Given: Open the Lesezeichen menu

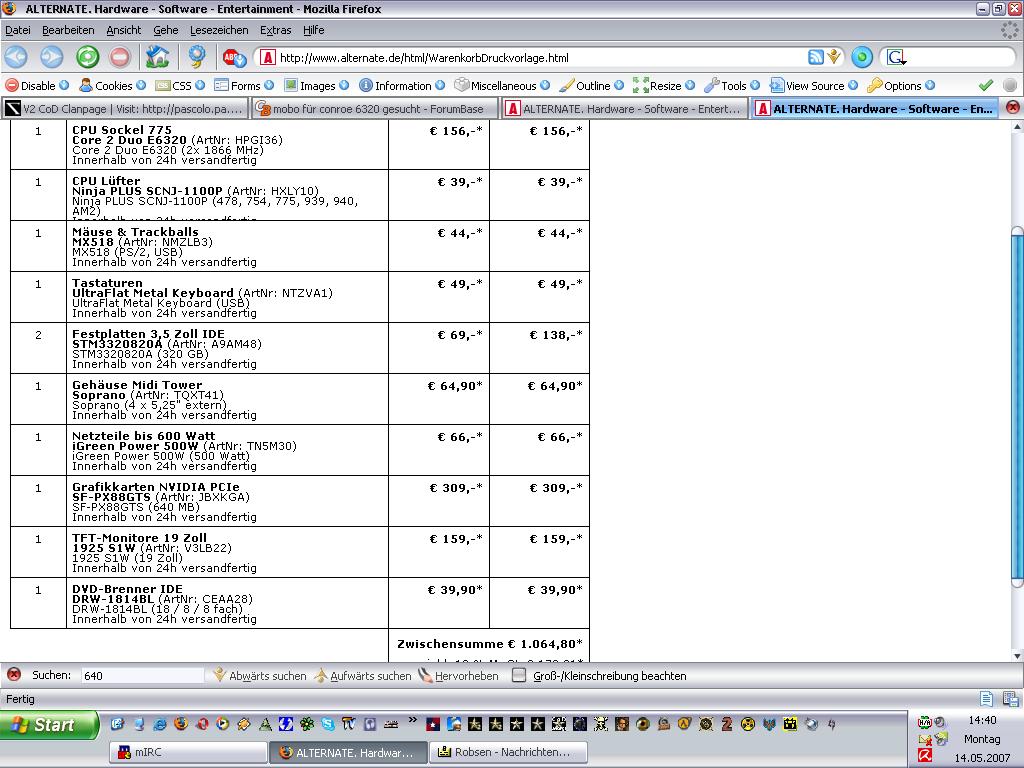Looking at the screenshot, I should 219,30.
